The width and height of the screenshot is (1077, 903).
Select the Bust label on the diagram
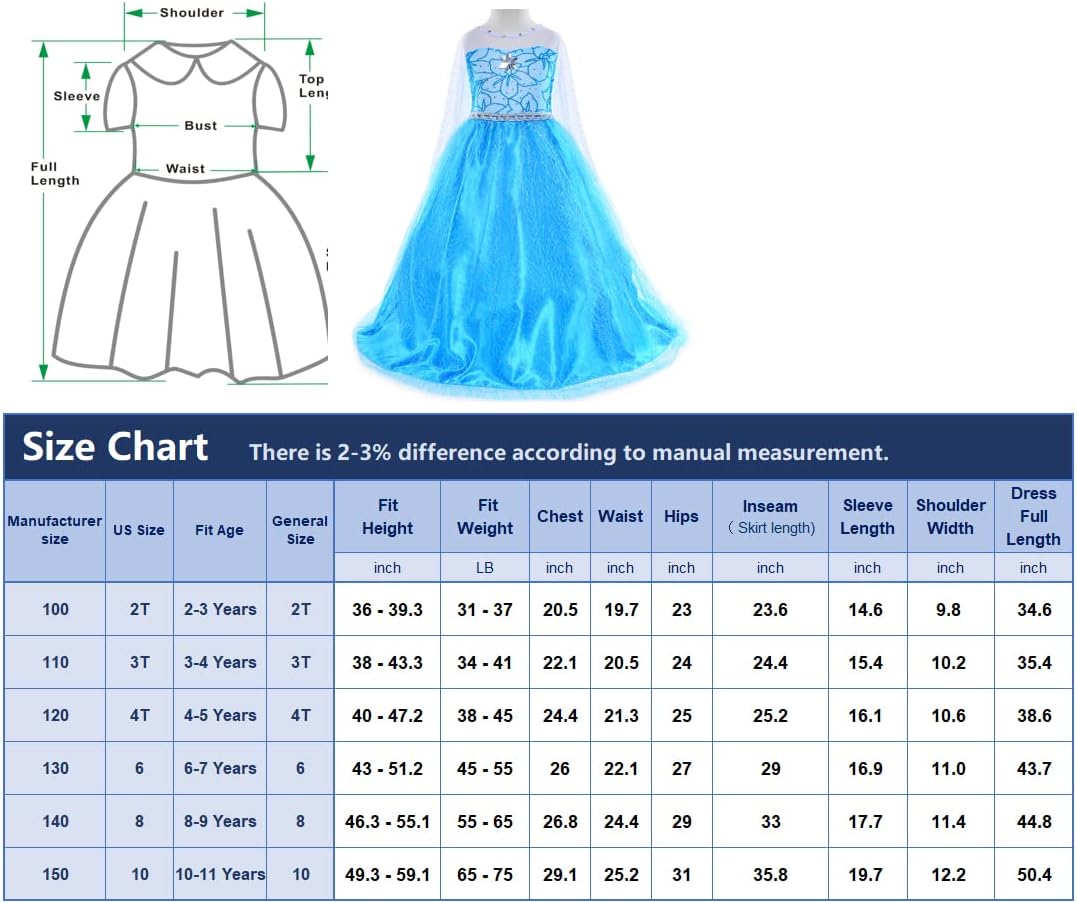(x=200, y=126)
